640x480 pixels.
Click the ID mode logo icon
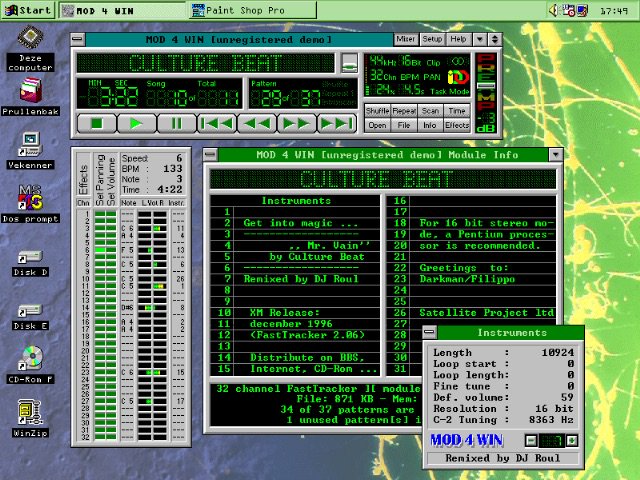click(x=458, y=77)
